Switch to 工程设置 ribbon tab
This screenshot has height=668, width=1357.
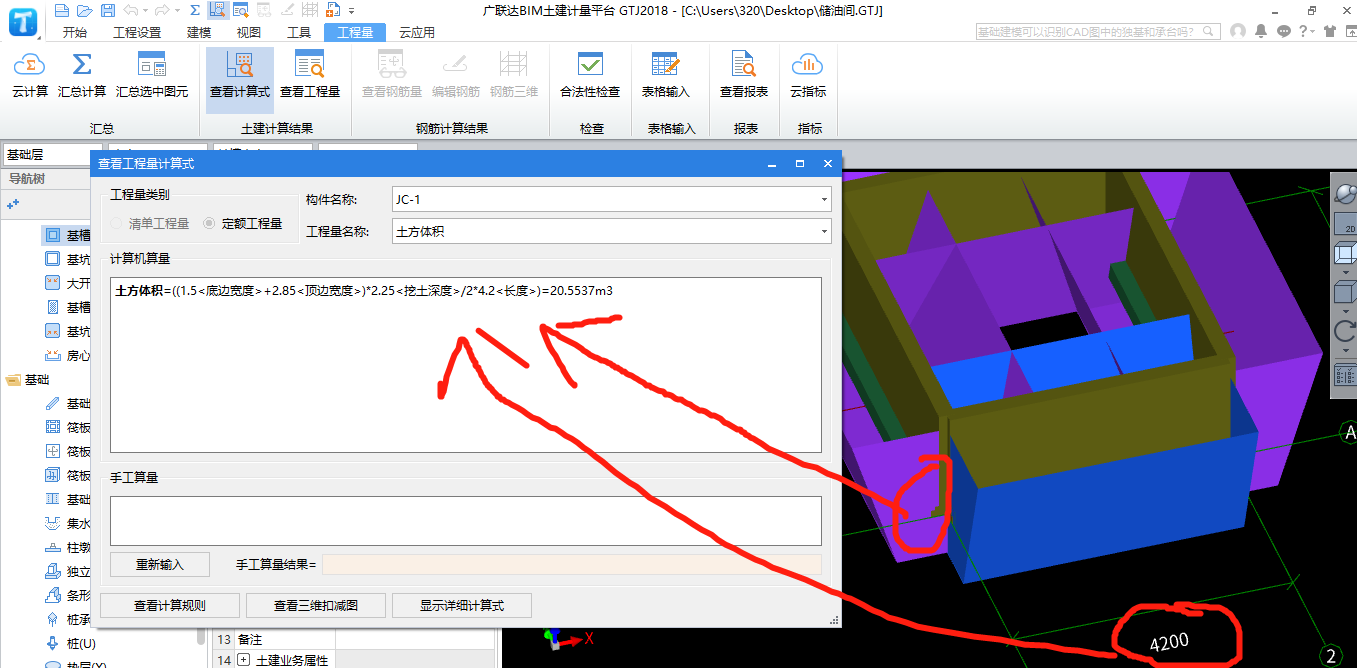137,32
